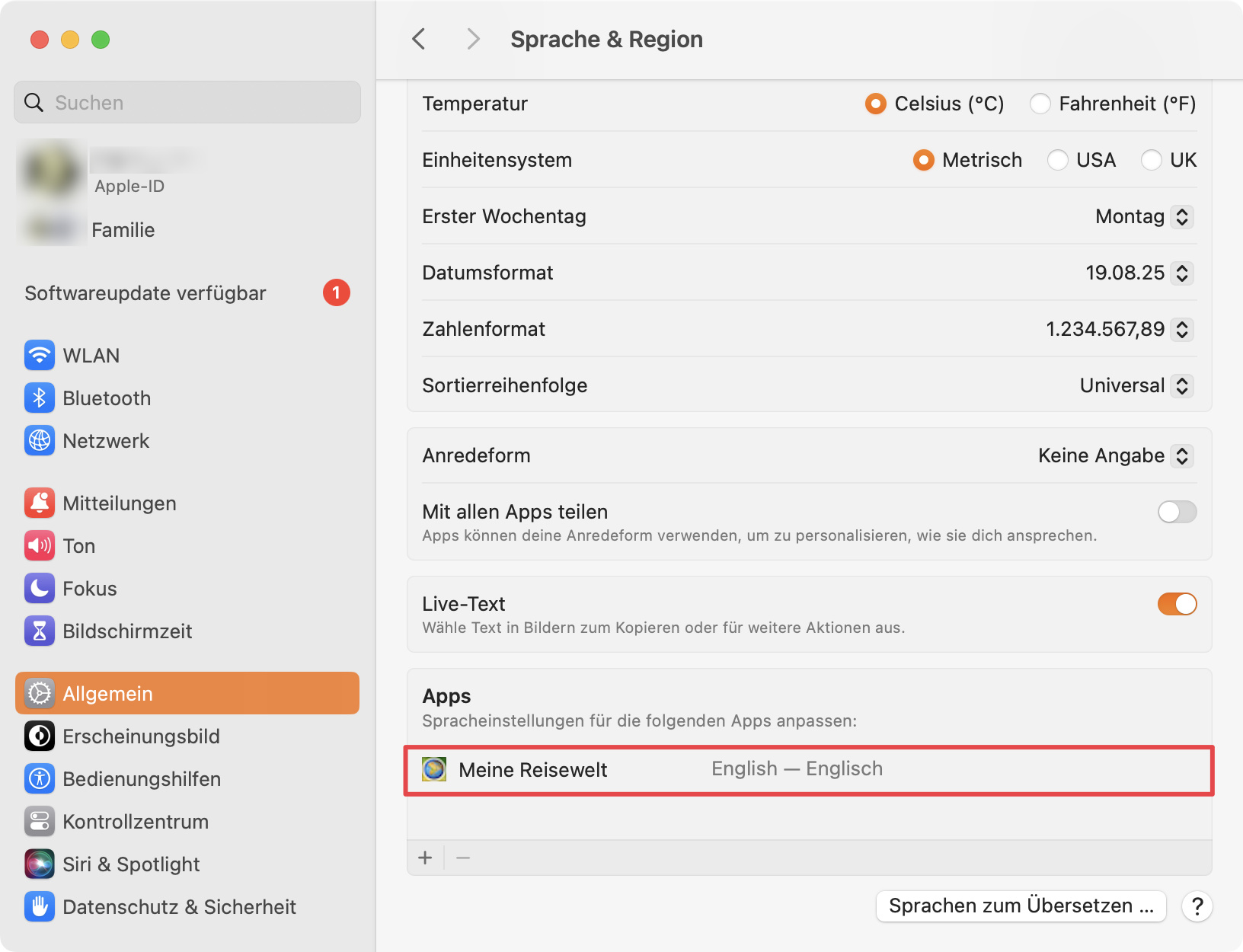Screen dimensions: 1243x952
Task: Add an app with plus button
Action: point(425,858)
